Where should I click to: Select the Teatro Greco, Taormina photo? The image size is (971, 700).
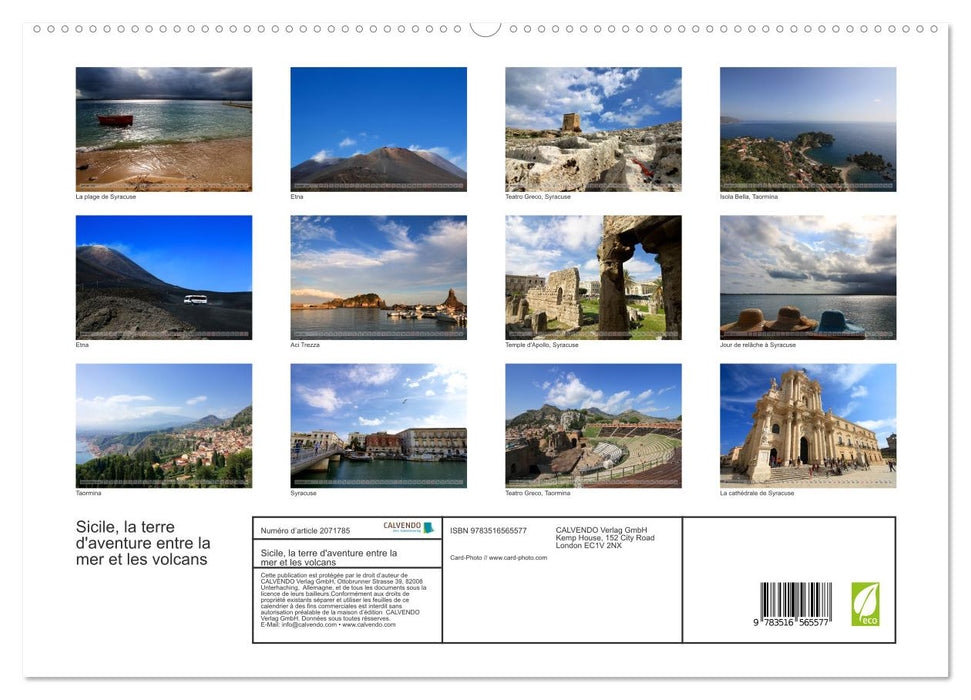[593, 425]
